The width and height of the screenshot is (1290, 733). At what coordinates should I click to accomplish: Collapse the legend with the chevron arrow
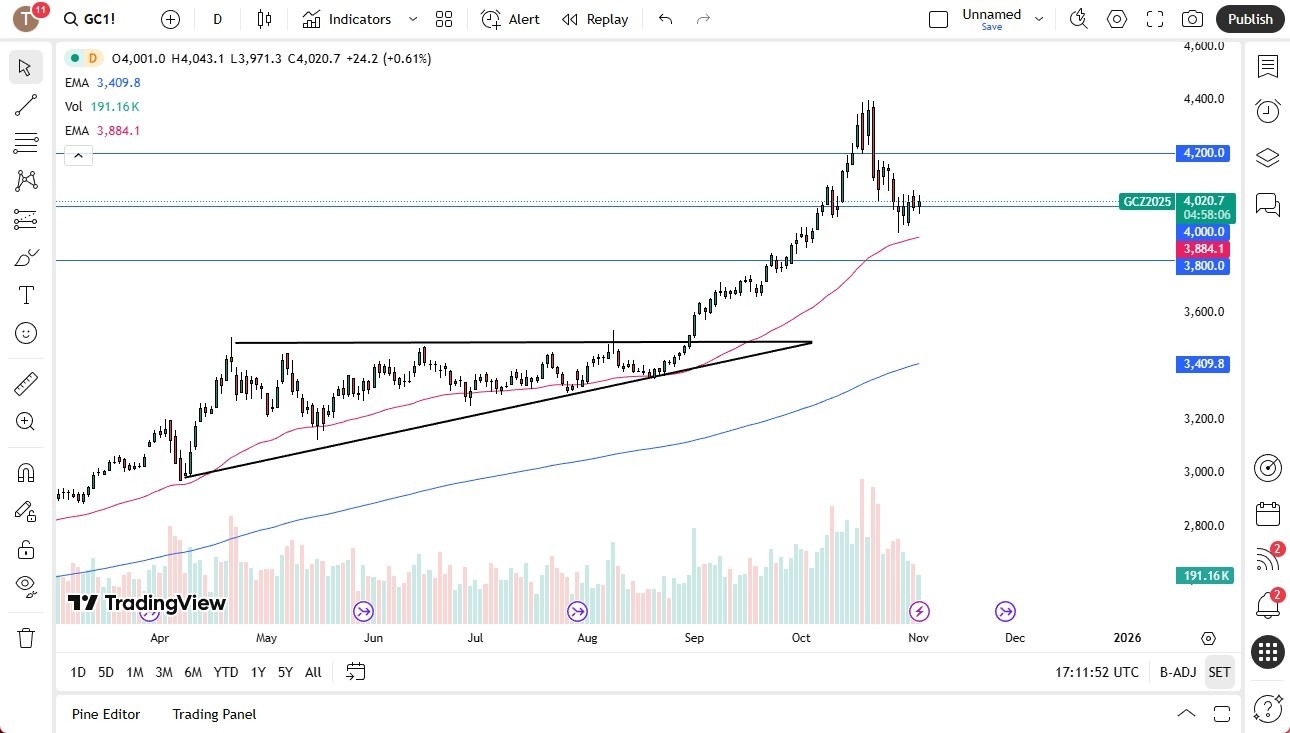click(x=78, y=155)
